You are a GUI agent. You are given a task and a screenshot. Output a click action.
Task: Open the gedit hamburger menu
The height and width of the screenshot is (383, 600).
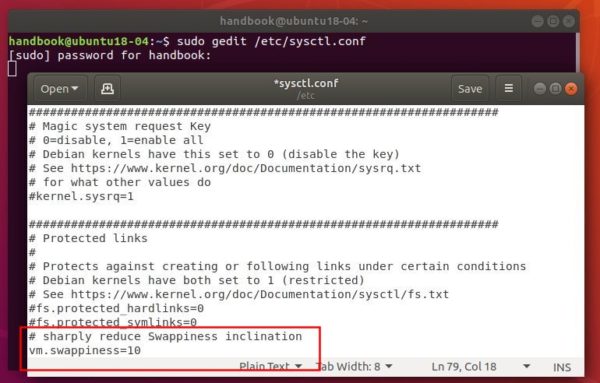click(509, 89)
